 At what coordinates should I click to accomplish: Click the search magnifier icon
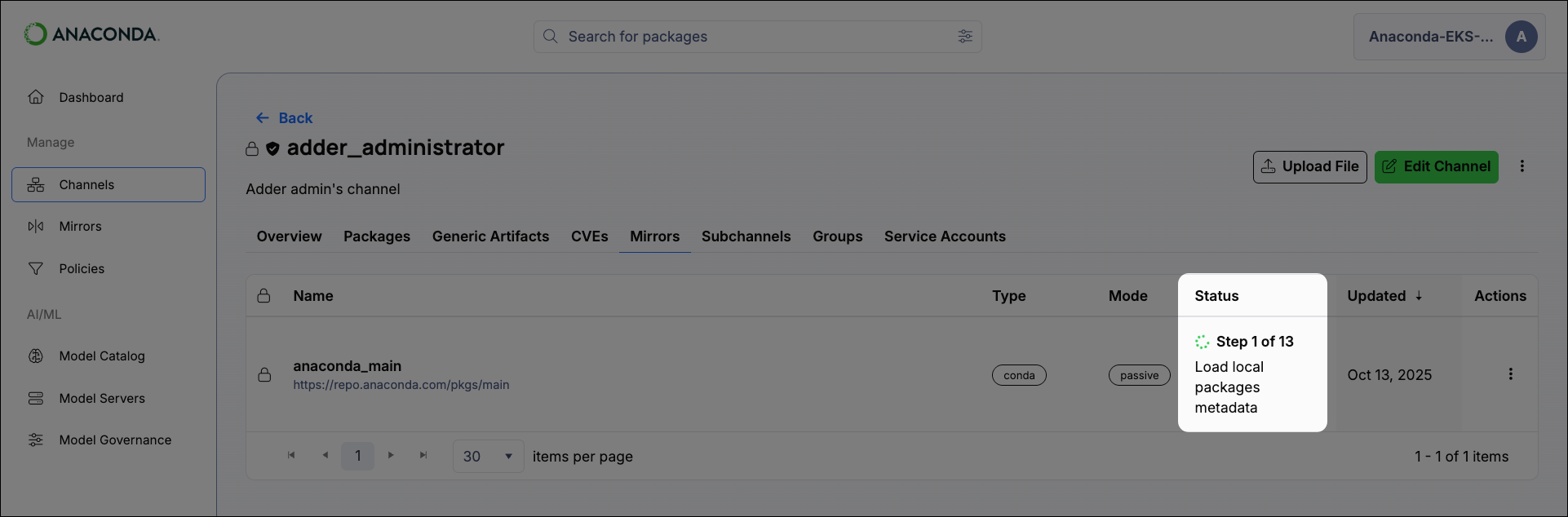point(551,37)
